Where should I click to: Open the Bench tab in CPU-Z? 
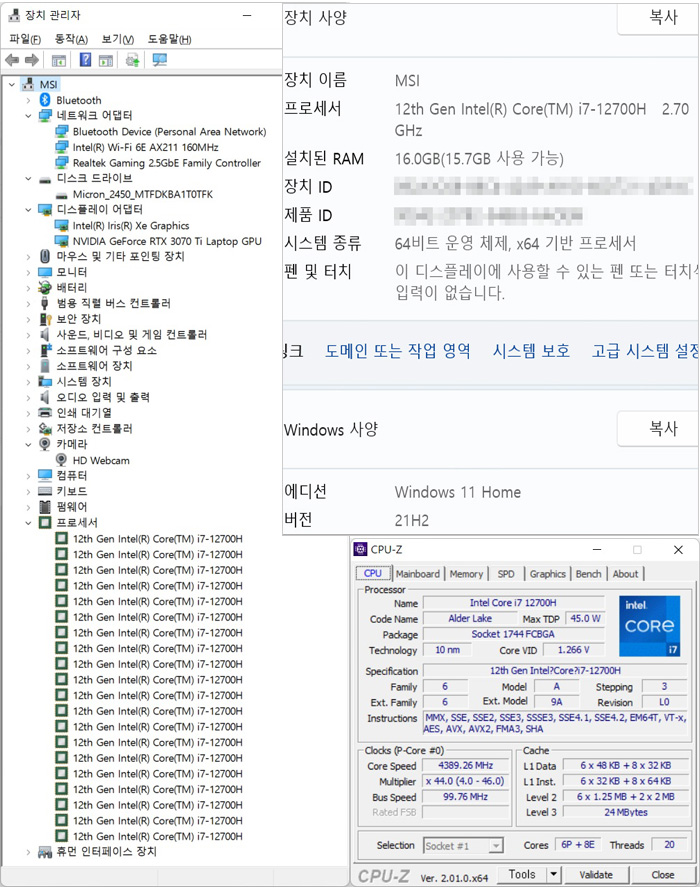588,574
